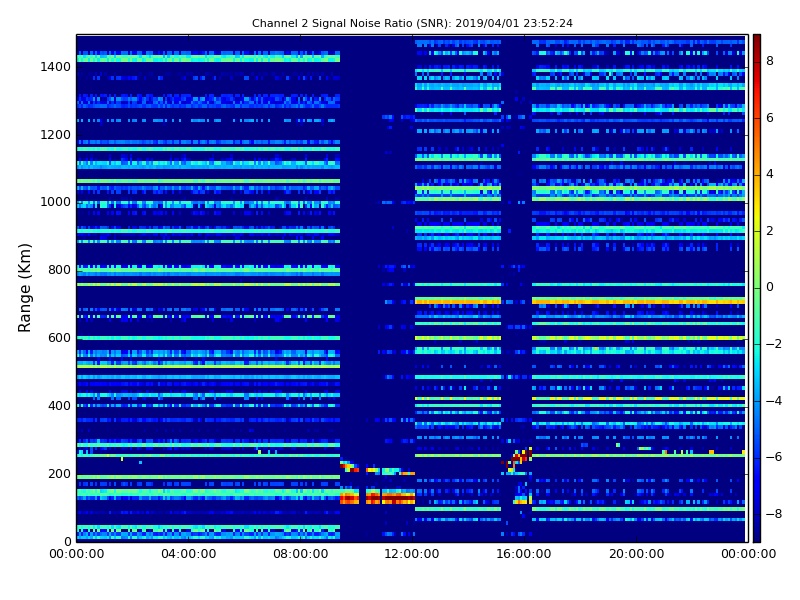This screenshot has height=600, width=800.
Task: Click the red high-SNR patch near 150 Km
Action: point(378,498)
